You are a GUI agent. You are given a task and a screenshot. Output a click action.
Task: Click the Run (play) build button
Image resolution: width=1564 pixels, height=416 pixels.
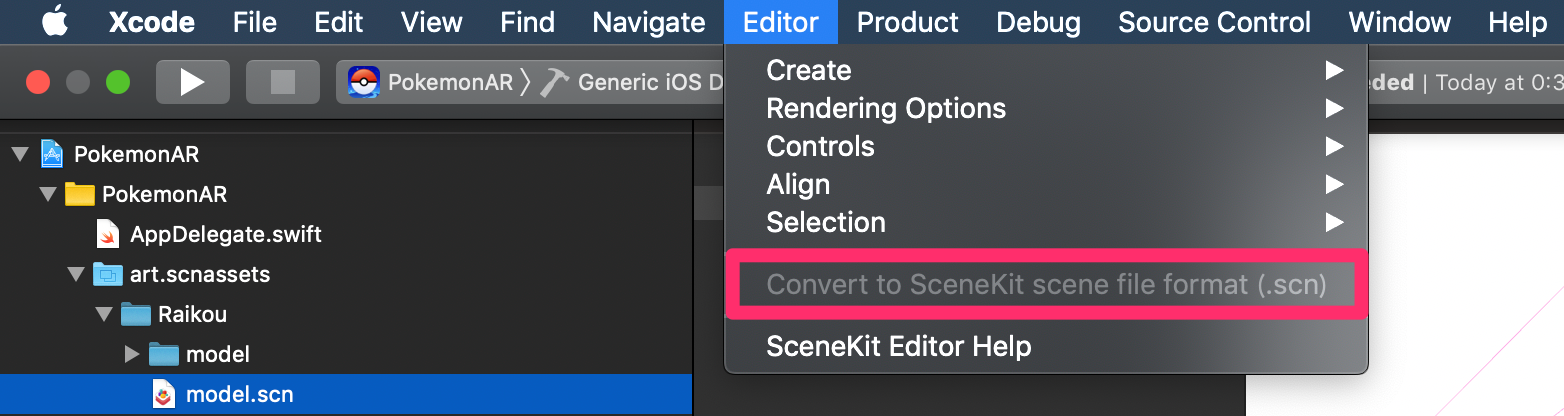pyautogui.click(x=193, y=82)
